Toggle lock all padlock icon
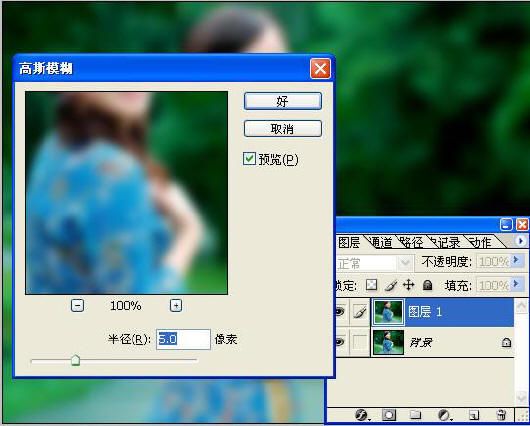This screenshot has height=426, width=530. [428, 285]
